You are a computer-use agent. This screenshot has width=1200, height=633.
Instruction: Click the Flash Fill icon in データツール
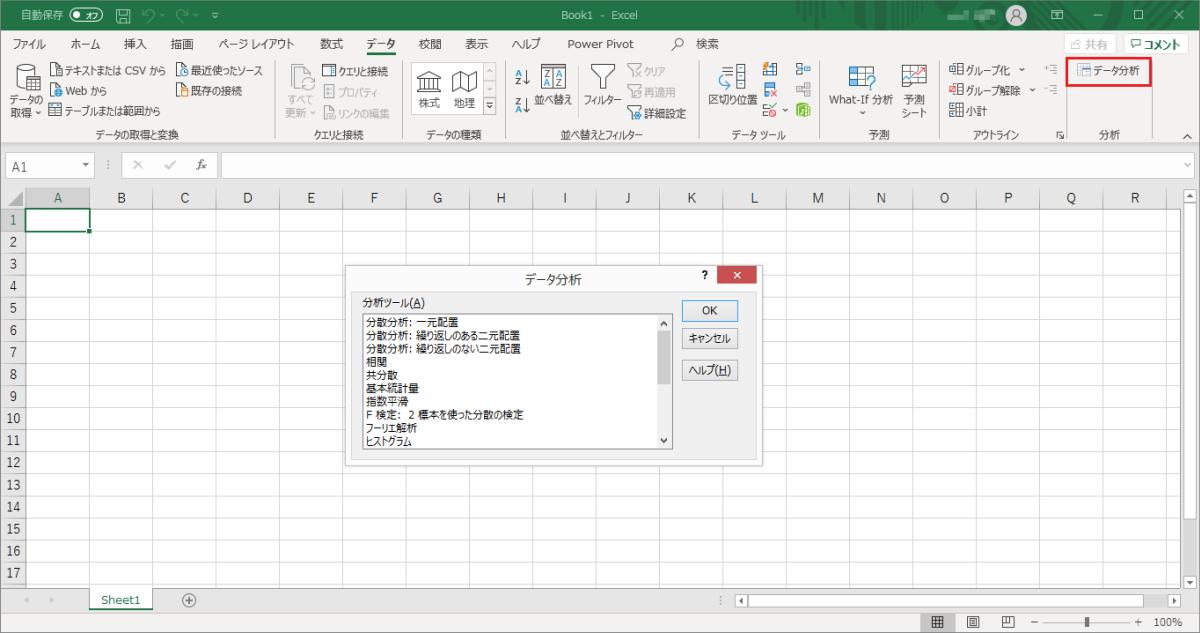(x=771, y=69)
